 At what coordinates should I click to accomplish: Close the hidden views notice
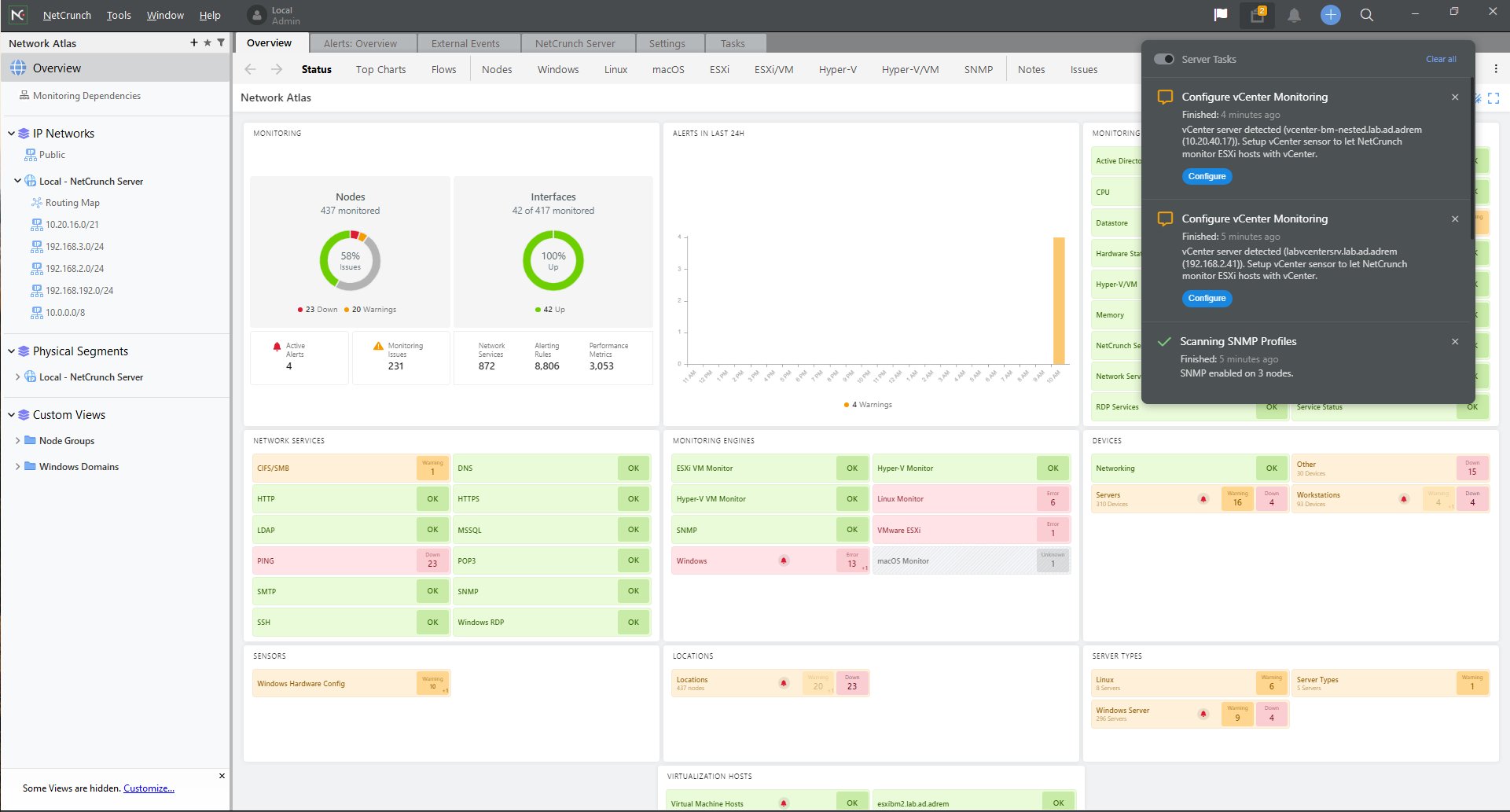coord(222,776)
